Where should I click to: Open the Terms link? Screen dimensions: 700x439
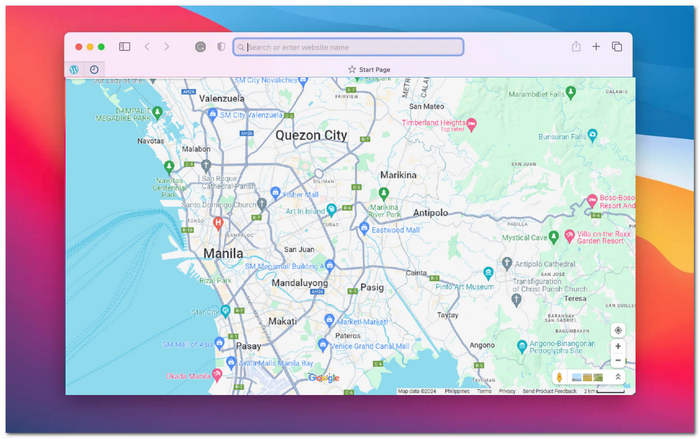click(484, 391)
